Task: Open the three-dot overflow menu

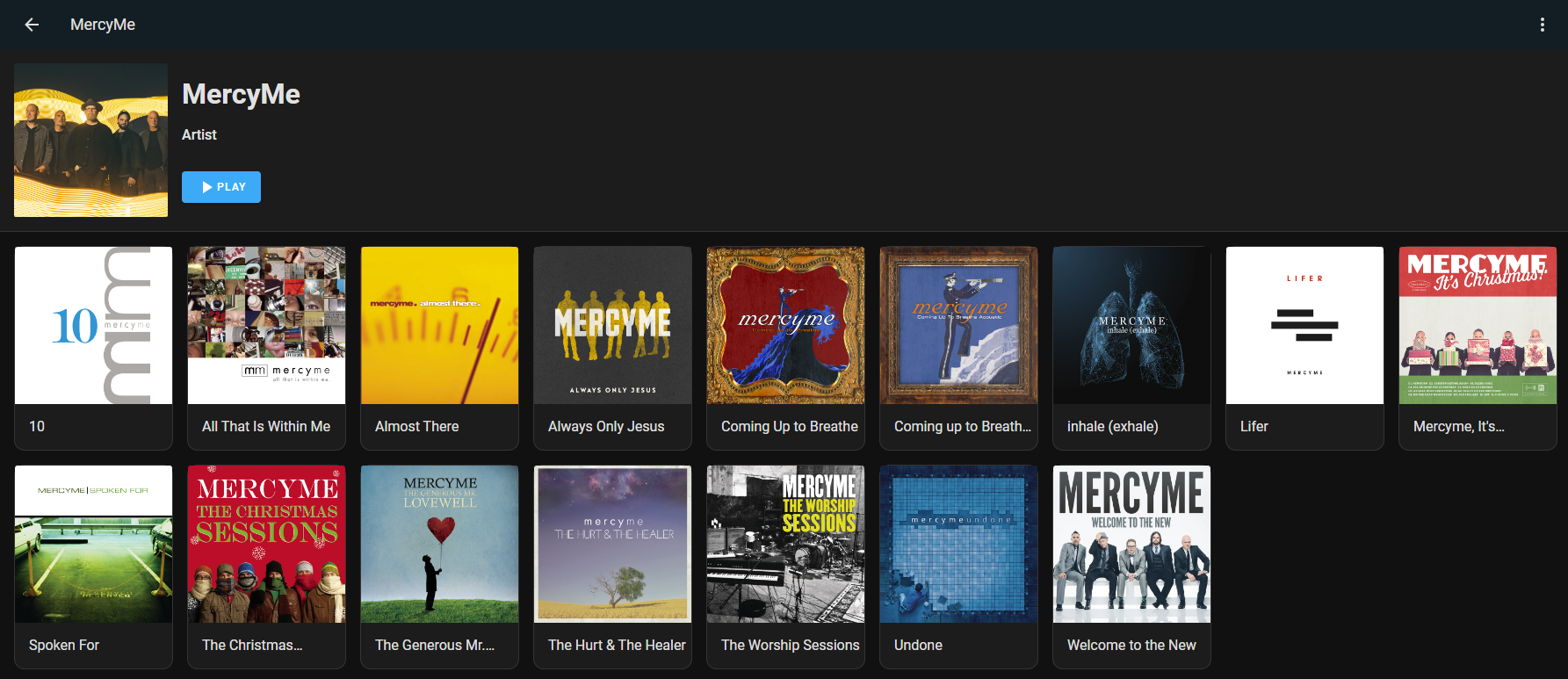Action: click(x=1542, y=25)
